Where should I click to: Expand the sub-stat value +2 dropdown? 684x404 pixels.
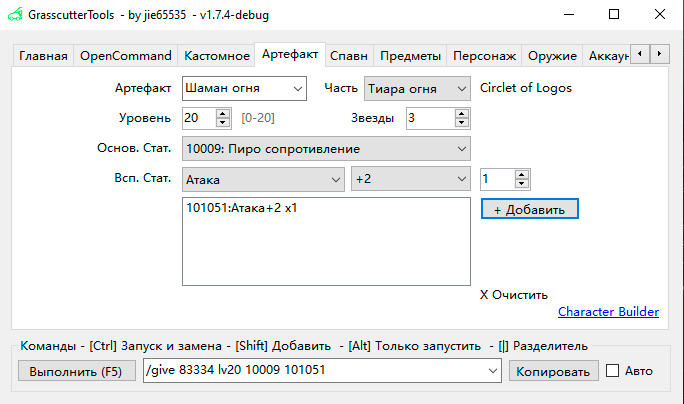click(x=461, y=179)
